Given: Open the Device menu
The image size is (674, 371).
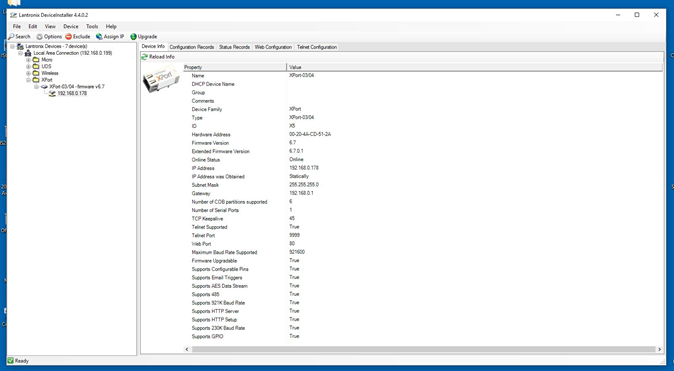Looking at the screenshot, I should pyautogui.click(x=71, y=26).
